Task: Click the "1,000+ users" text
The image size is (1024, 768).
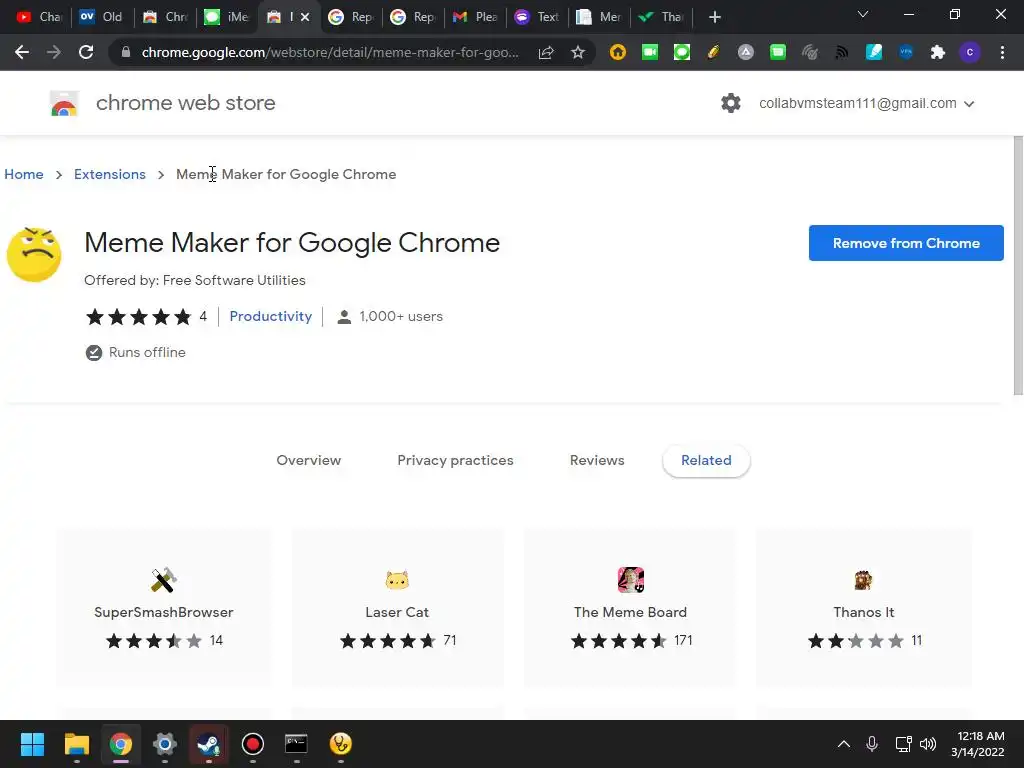Action: (401, 317)
